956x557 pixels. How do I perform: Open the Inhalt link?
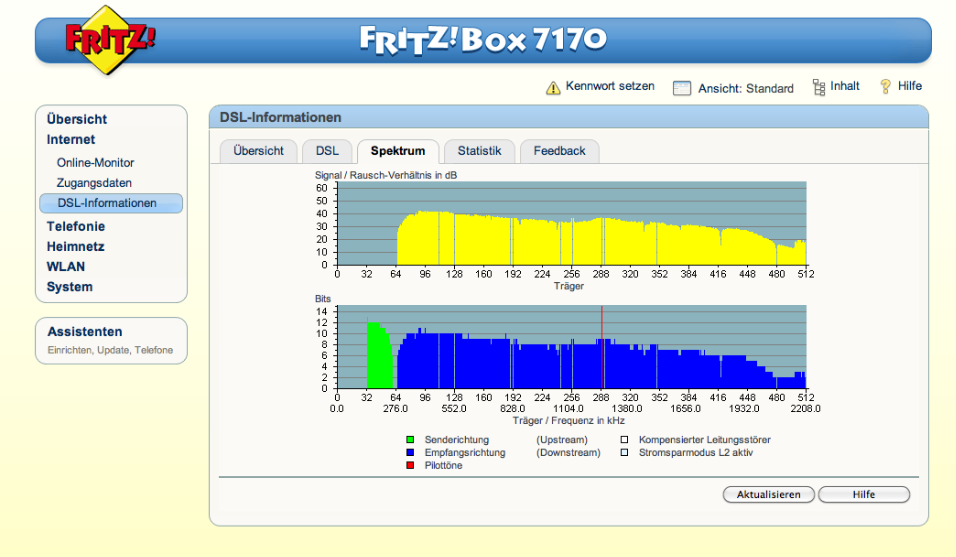point(844,86)
